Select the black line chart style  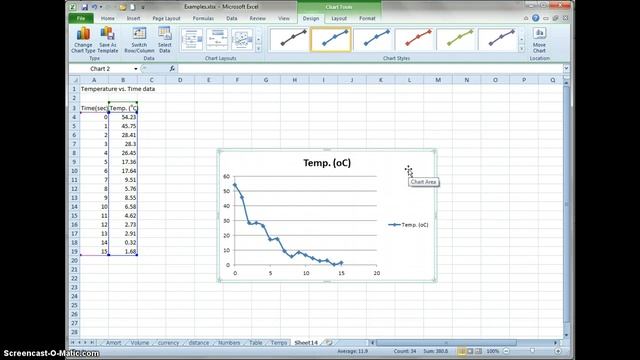(289, 39)
